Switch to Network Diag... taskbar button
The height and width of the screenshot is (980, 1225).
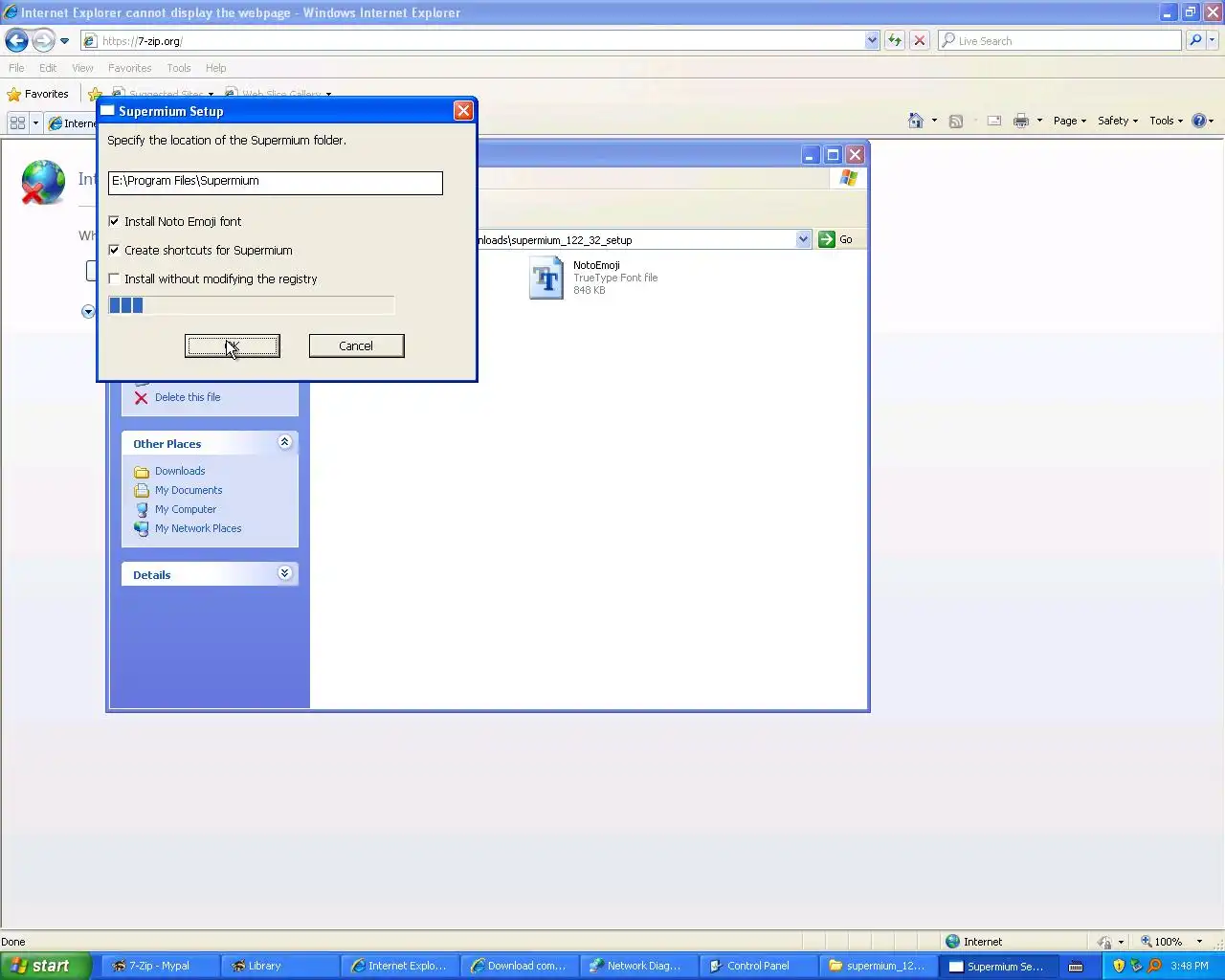pos(639,966)
